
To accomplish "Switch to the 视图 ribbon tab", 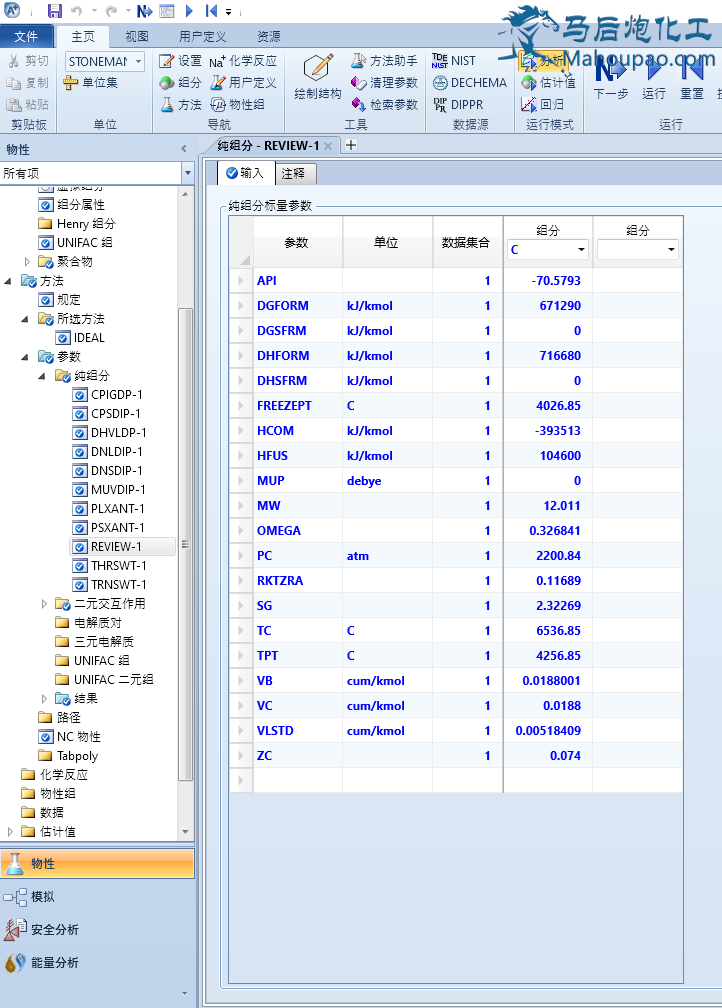I will click(x=137, y=36).
